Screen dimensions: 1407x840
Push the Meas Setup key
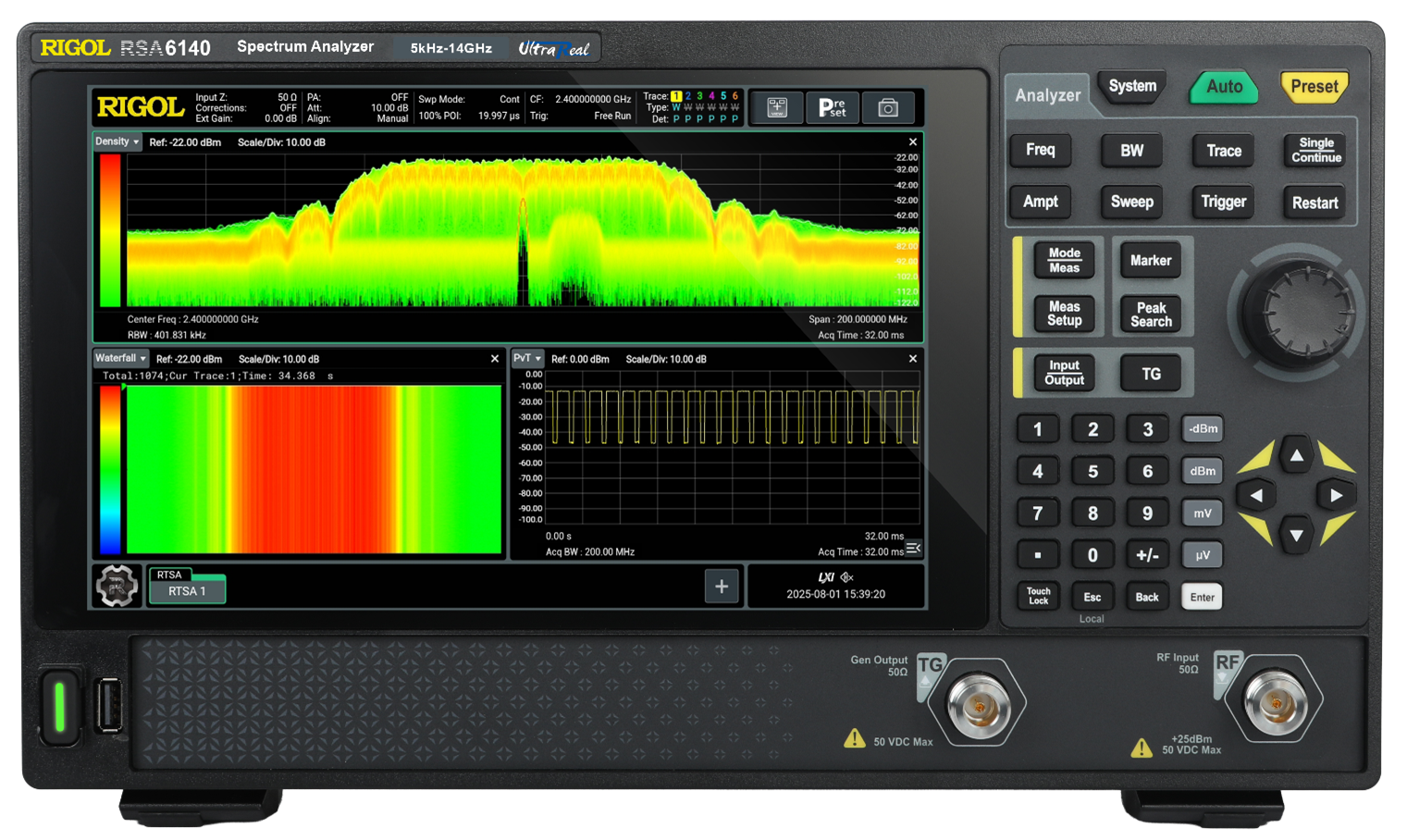[x=1064, y=314]
